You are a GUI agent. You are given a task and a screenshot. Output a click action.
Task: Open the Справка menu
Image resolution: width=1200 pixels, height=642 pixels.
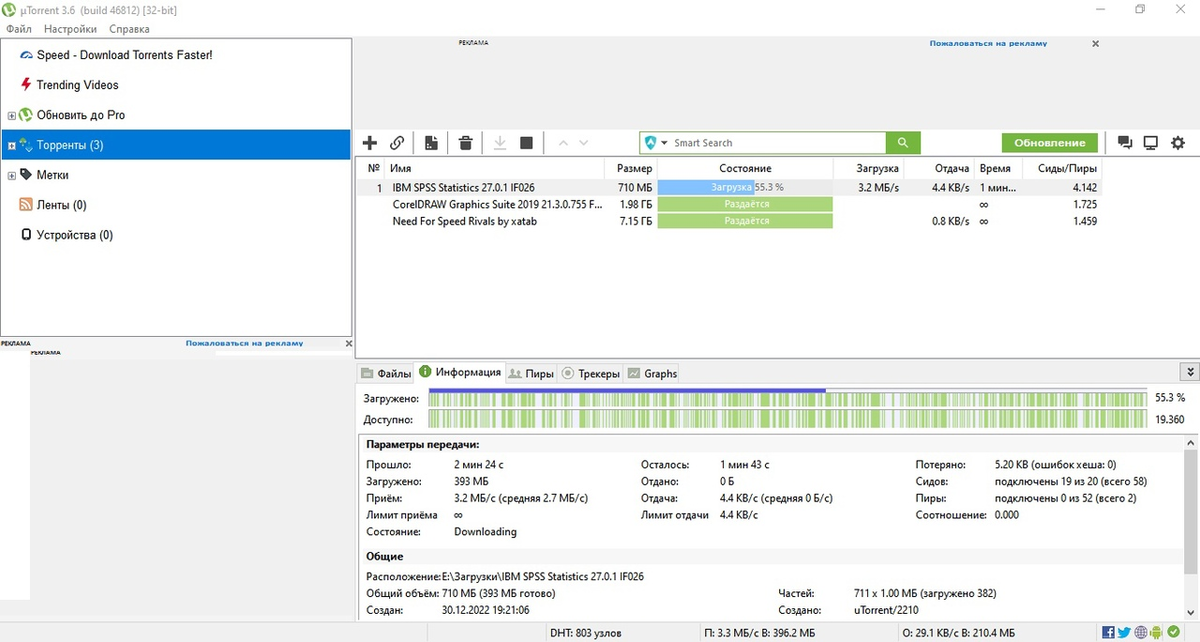(129, 29)
